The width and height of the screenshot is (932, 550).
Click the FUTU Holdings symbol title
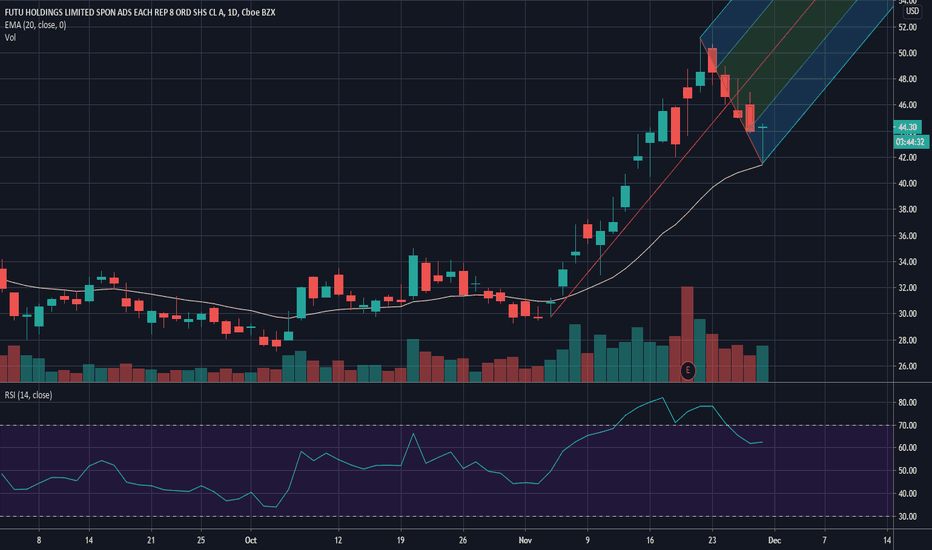[140, 12]
